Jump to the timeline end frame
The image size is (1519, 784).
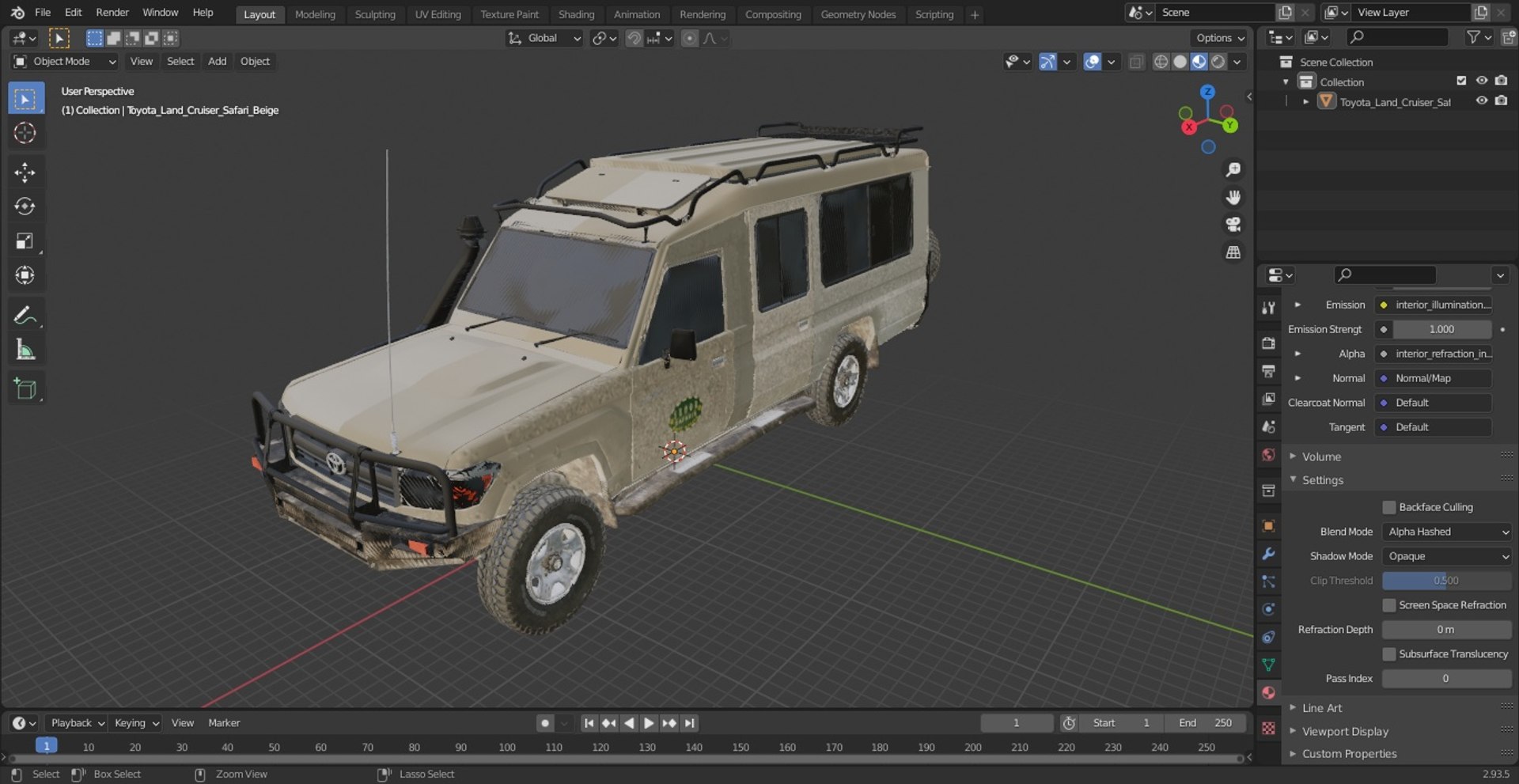[690, 723]
